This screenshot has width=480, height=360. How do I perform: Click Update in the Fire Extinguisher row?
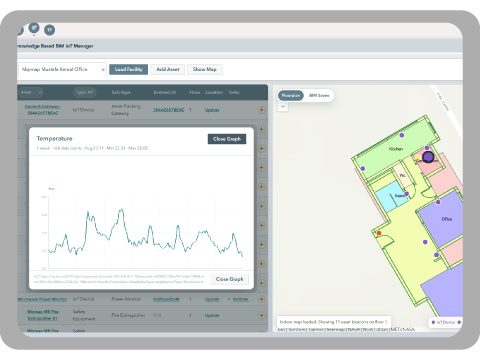[x=212, y=315]
